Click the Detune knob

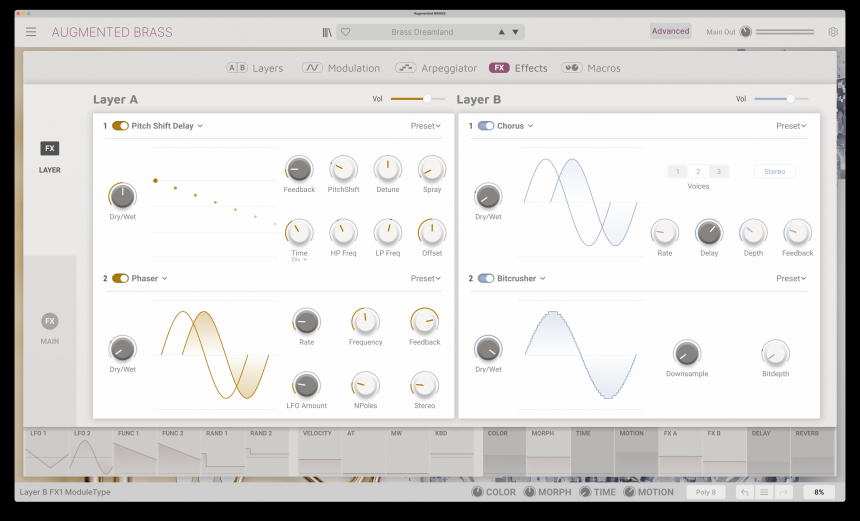[x=388, y=169]
